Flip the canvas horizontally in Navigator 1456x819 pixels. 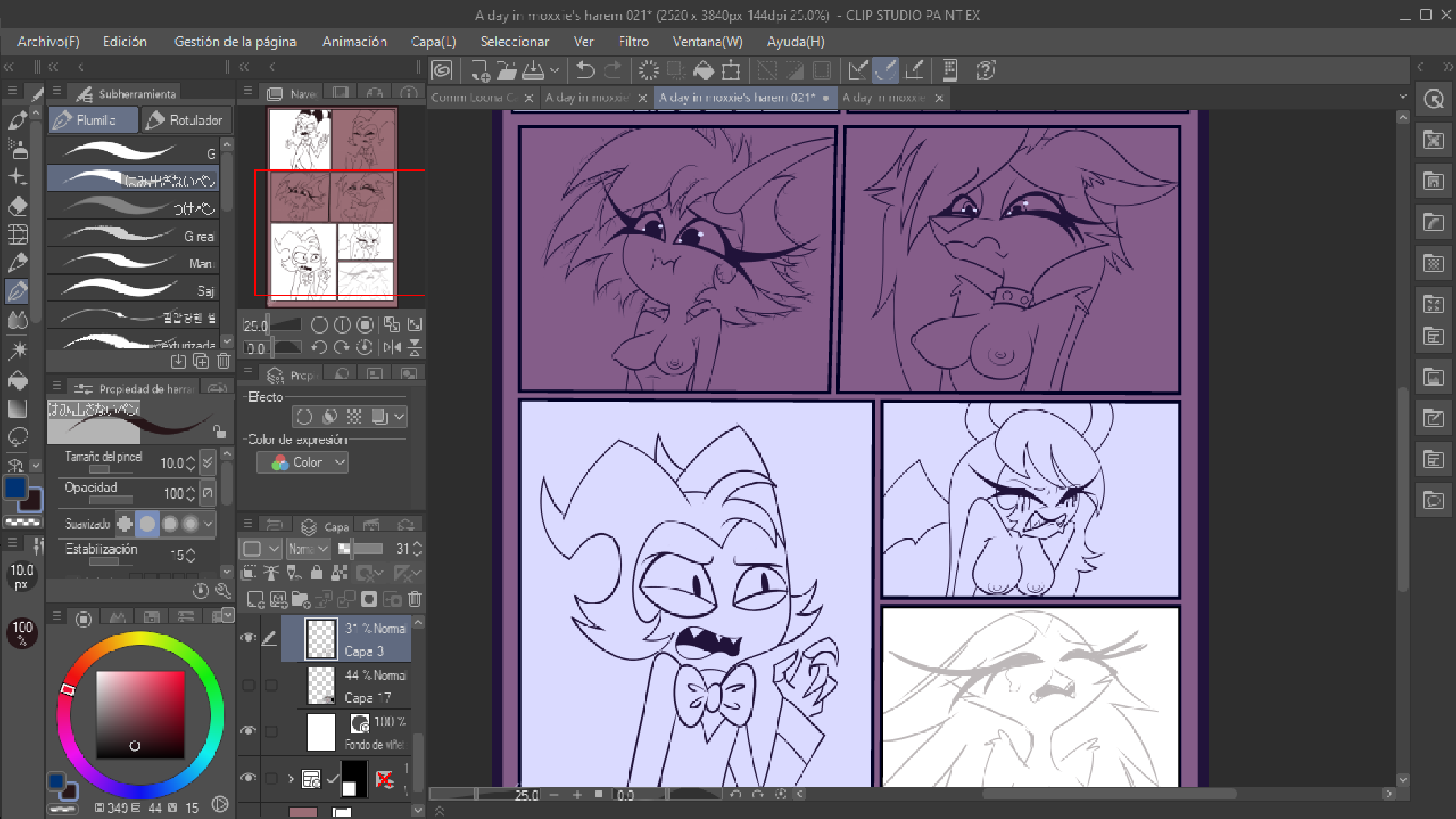392,347
